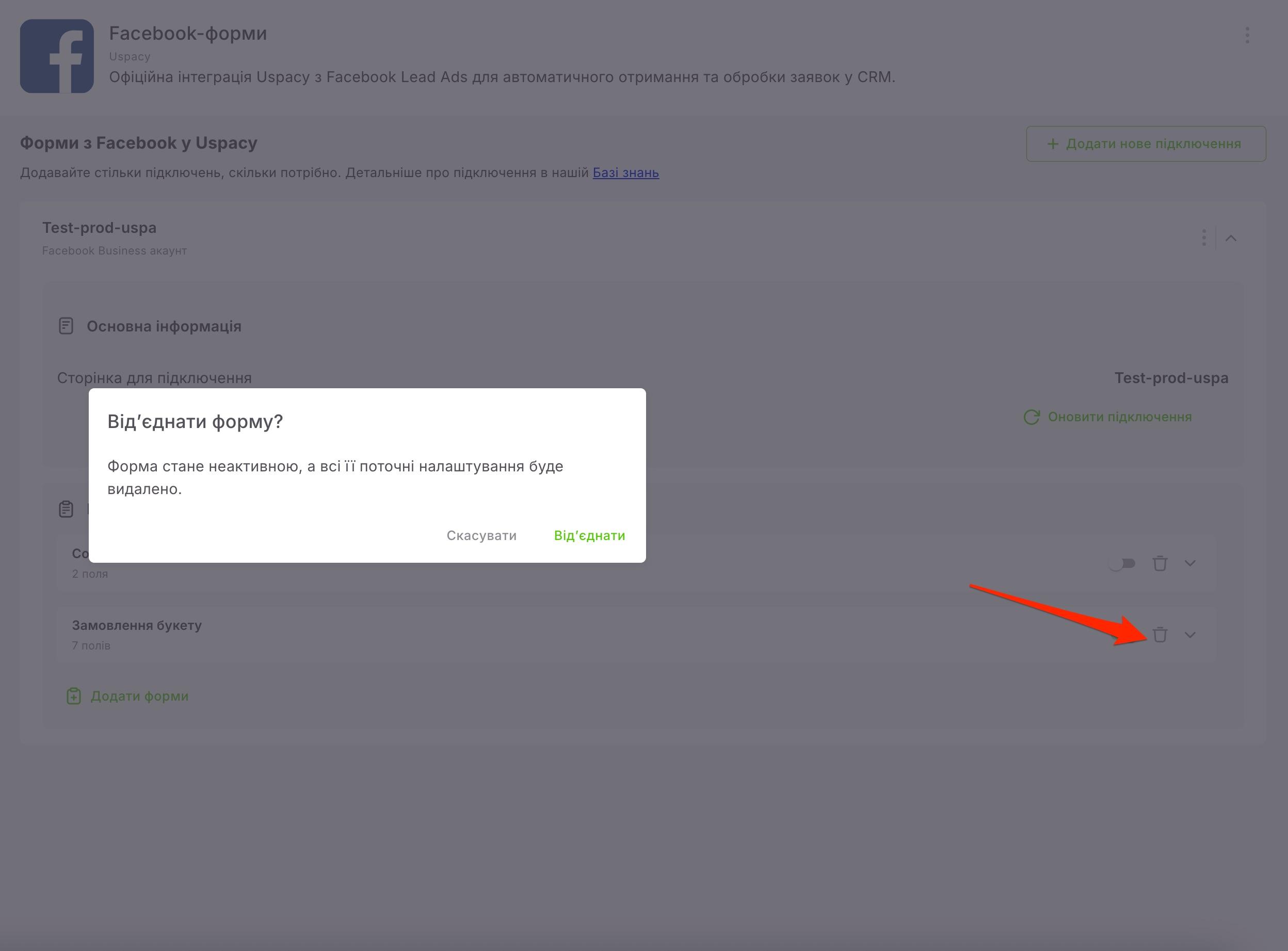Click the Основна інформація section title
Viewport: 1288px width, 951px height.
coord(164,326)
